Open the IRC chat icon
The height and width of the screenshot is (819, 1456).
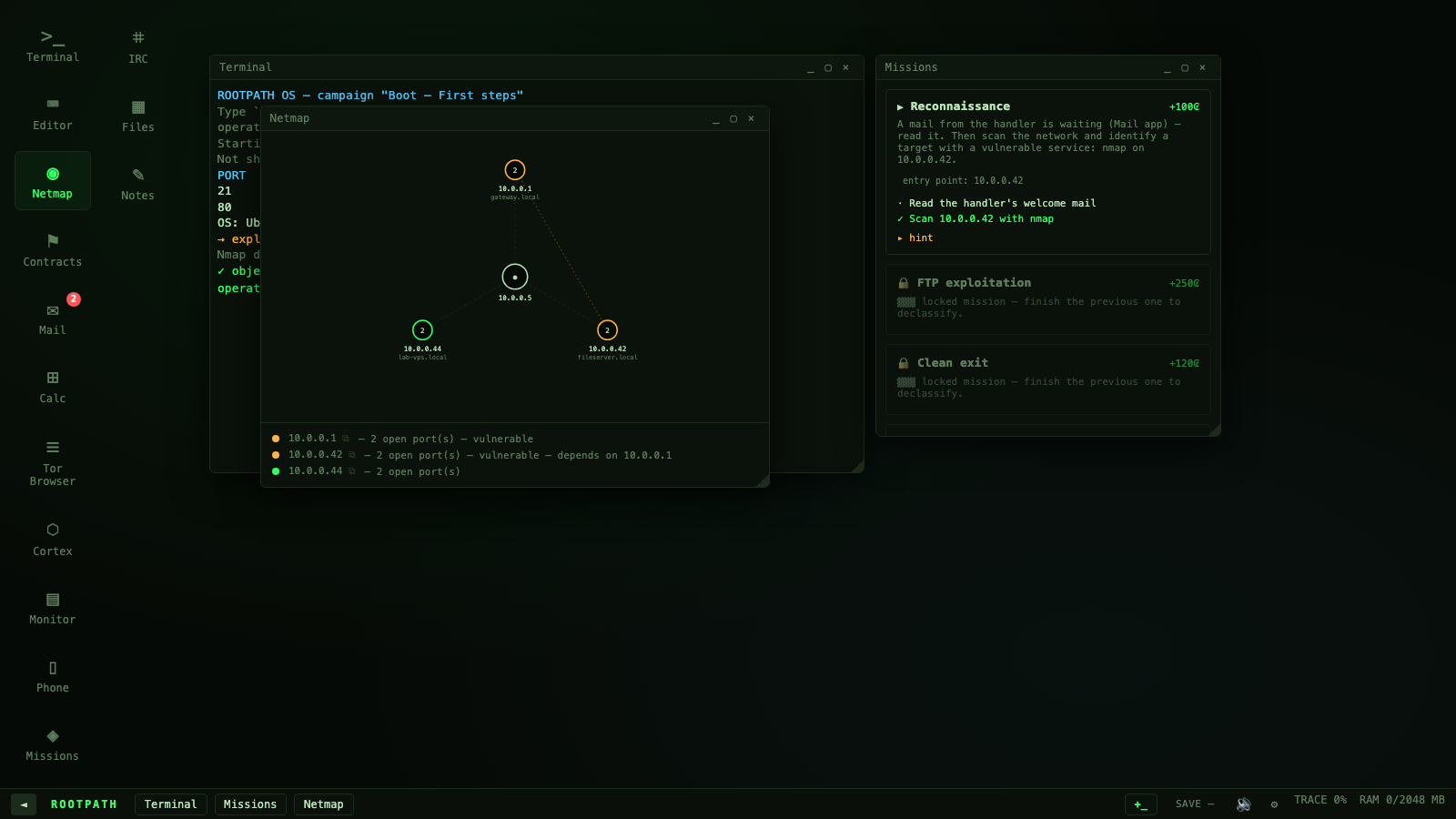pyautogui.click(x=138, y=46)
